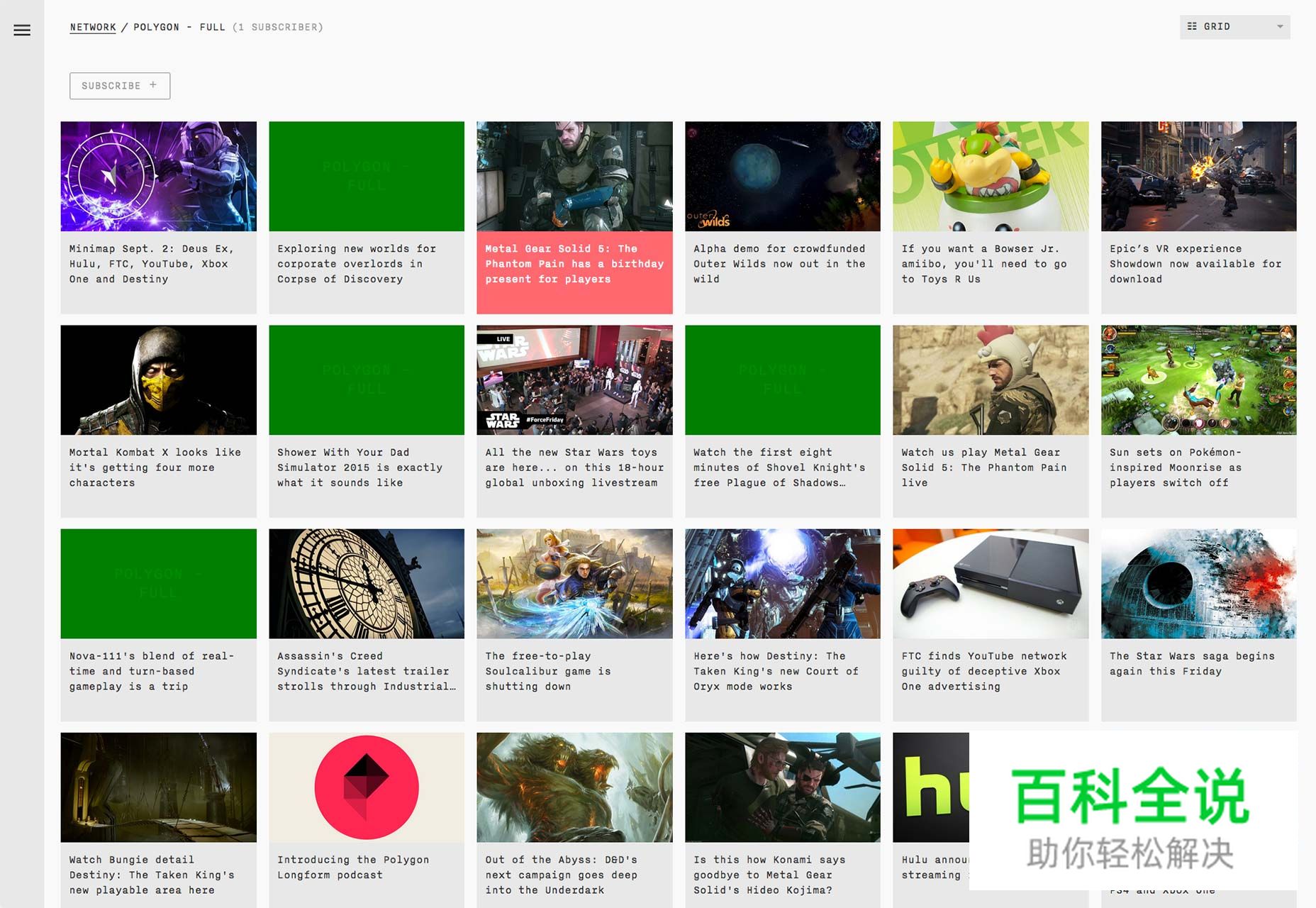Open the Assassin's Creed Syndicate clock thumbnail
This screenshot has width=1316, height=908.
367,583
